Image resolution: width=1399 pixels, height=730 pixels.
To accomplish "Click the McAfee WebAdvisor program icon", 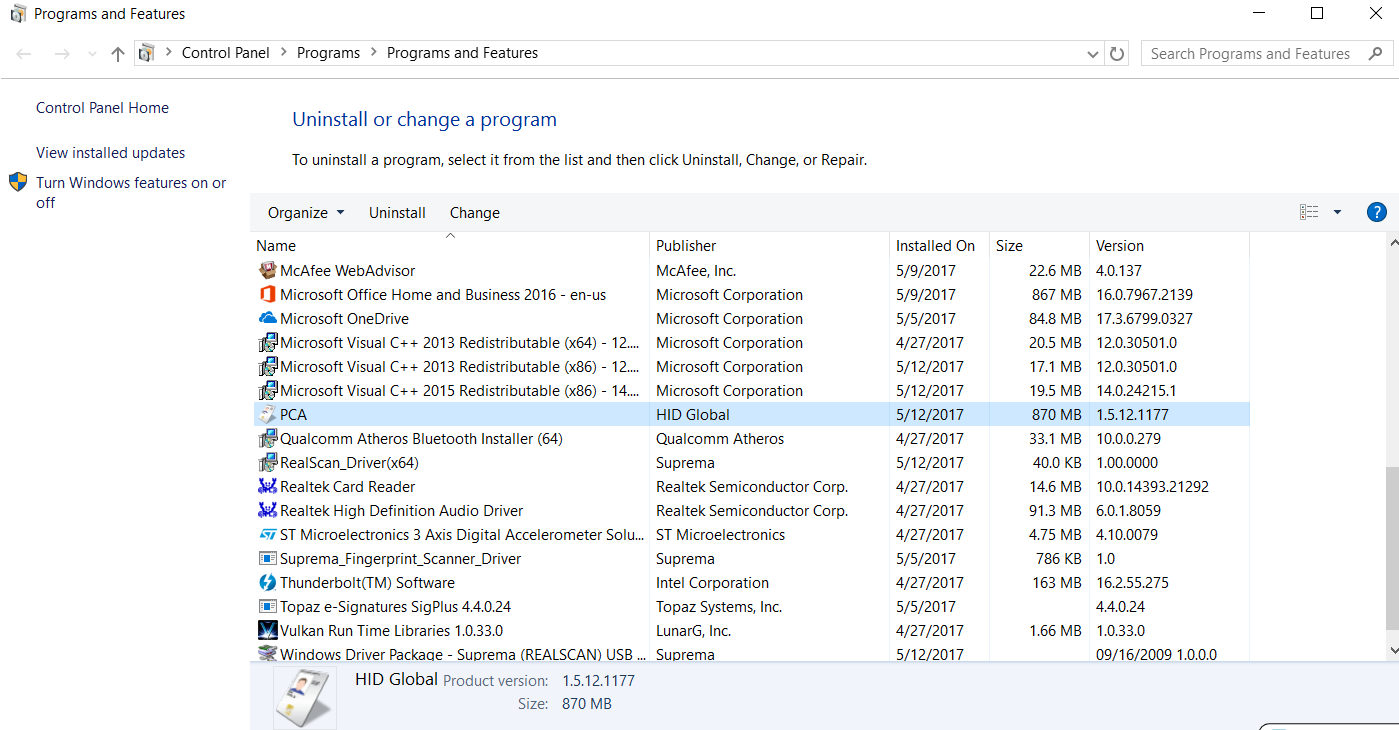I will 267,271.
